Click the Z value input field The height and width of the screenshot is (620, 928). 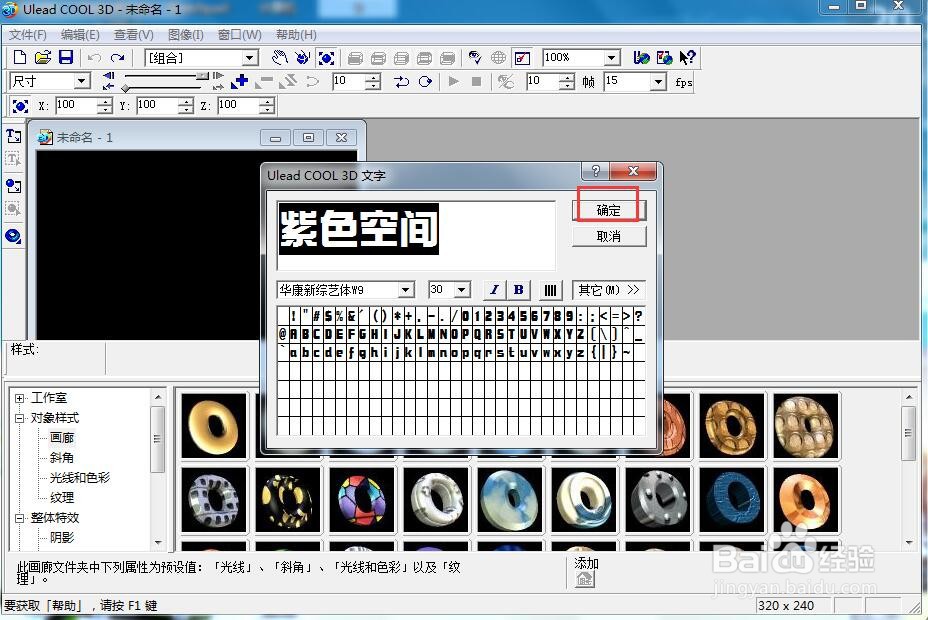pyautogui.click(x=238, y=105)
